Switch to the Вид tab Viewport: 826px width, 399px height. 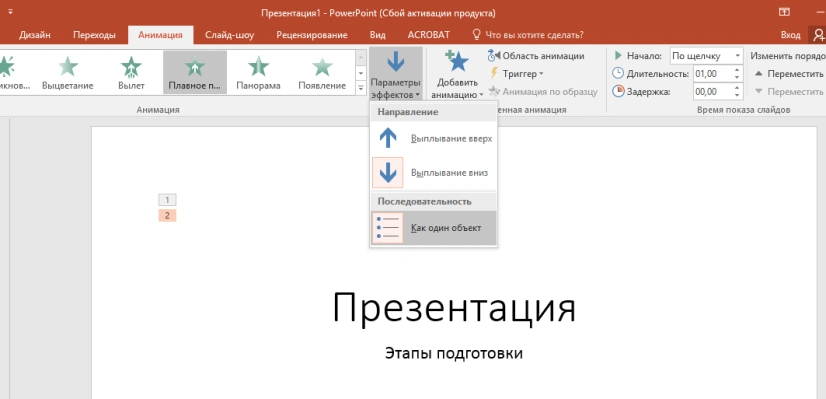[377, 35]
